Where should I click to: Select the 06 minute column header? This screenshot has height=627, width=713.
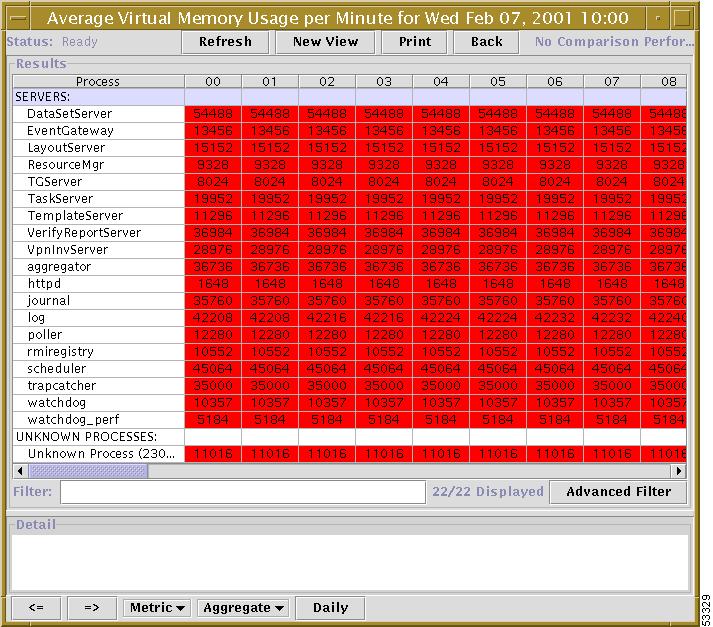click(x=555, y=81)
